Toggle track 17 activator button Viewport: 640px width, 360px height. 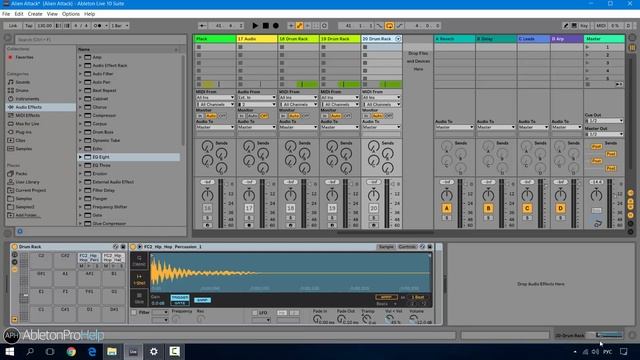[x=249, y=209]
